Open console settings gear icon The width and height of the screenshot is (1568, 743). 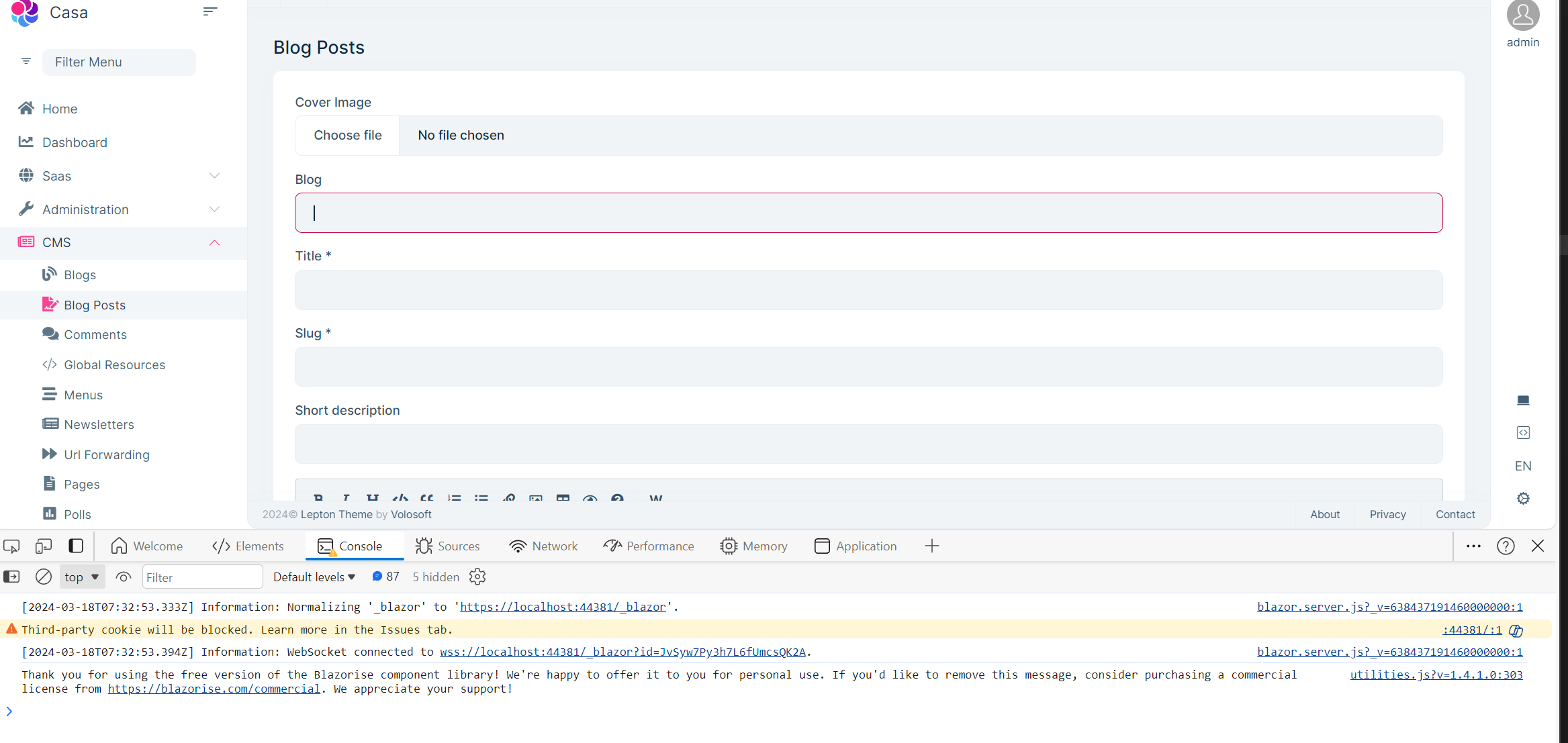point(477,577)
